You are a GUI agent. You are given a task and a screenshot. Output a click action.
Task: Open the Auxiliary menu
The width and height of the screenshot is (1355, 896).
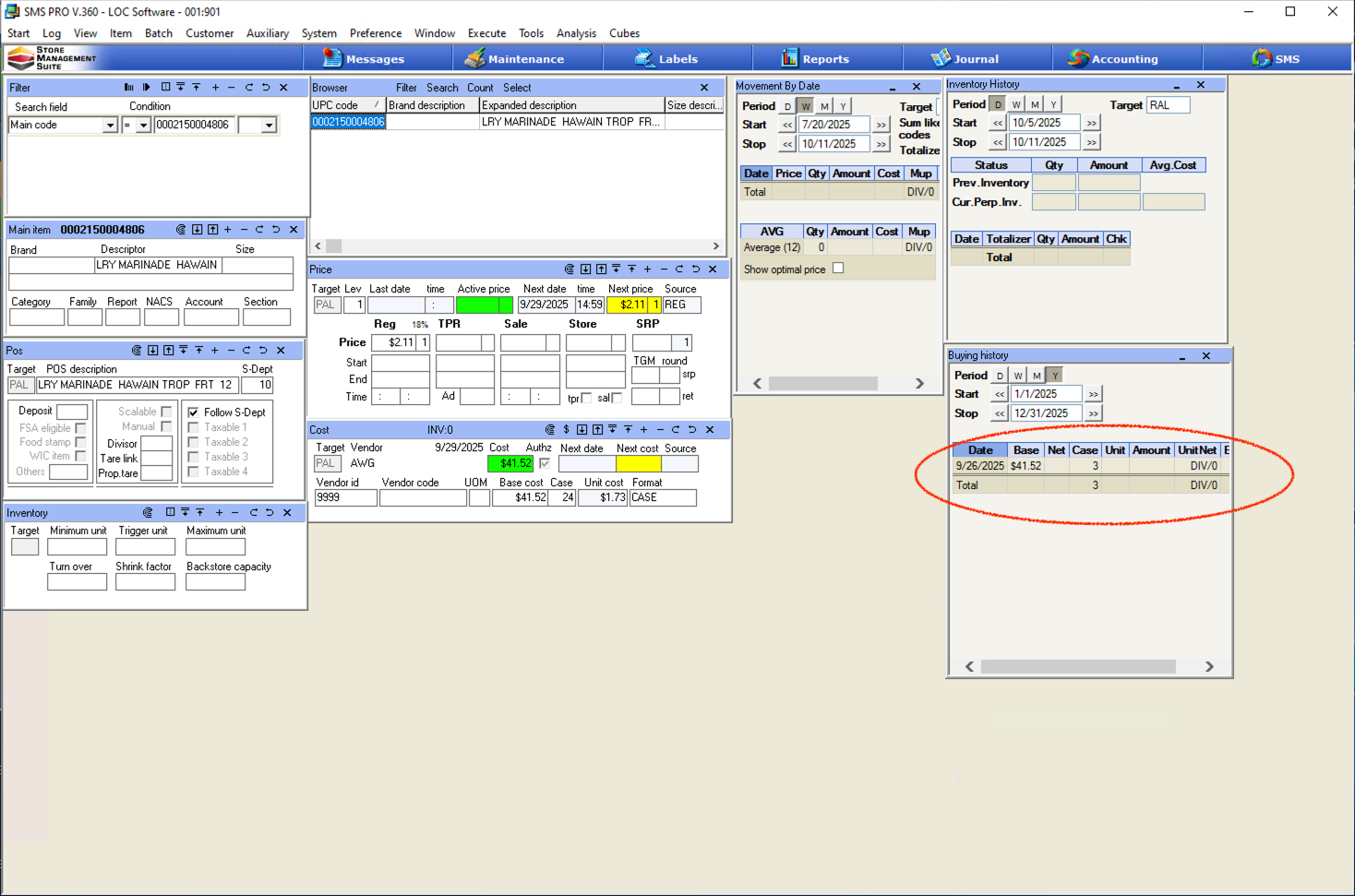268,33
